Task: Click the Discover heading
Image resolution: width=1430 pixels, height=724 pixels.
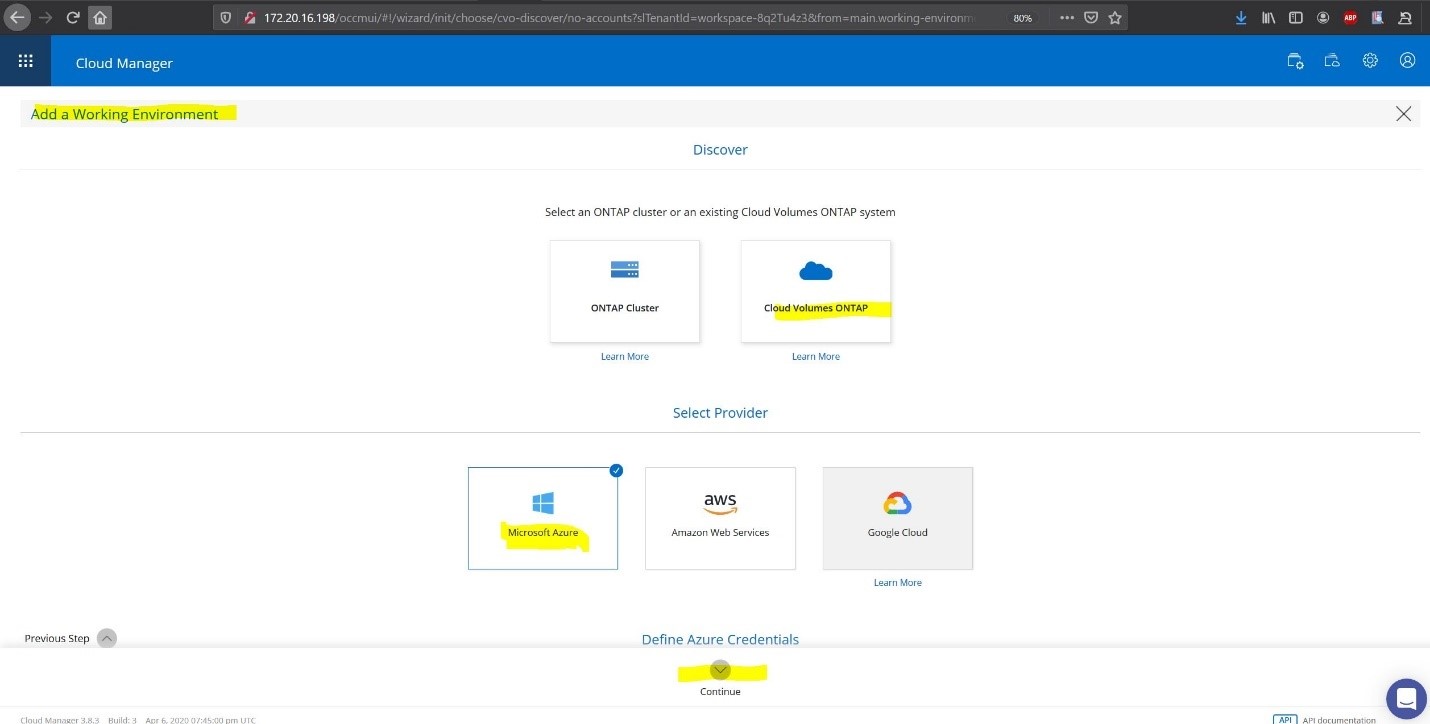Action: [720, 150]
